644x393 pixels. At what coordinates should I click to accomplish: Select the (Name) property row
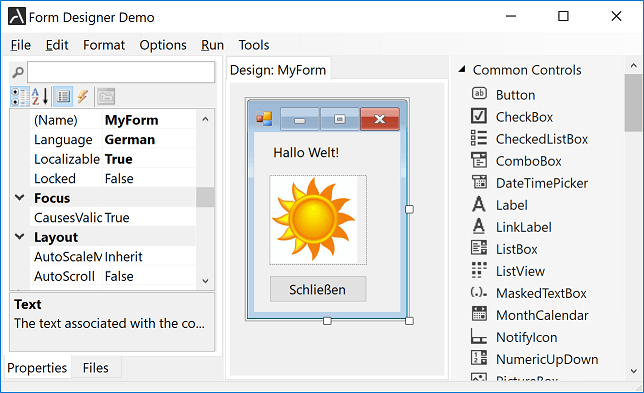[113, 120]
